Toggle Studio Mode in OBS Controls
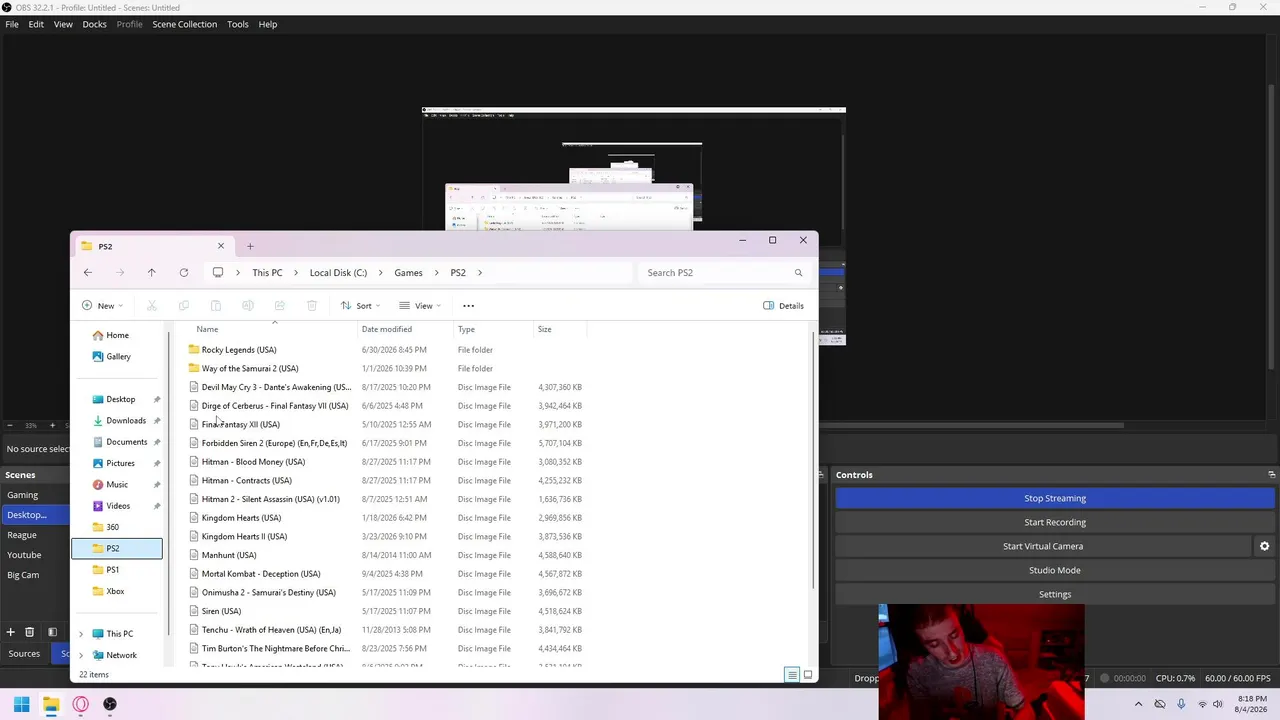Screen dimensions: 1280x720 coord(1055,570)
